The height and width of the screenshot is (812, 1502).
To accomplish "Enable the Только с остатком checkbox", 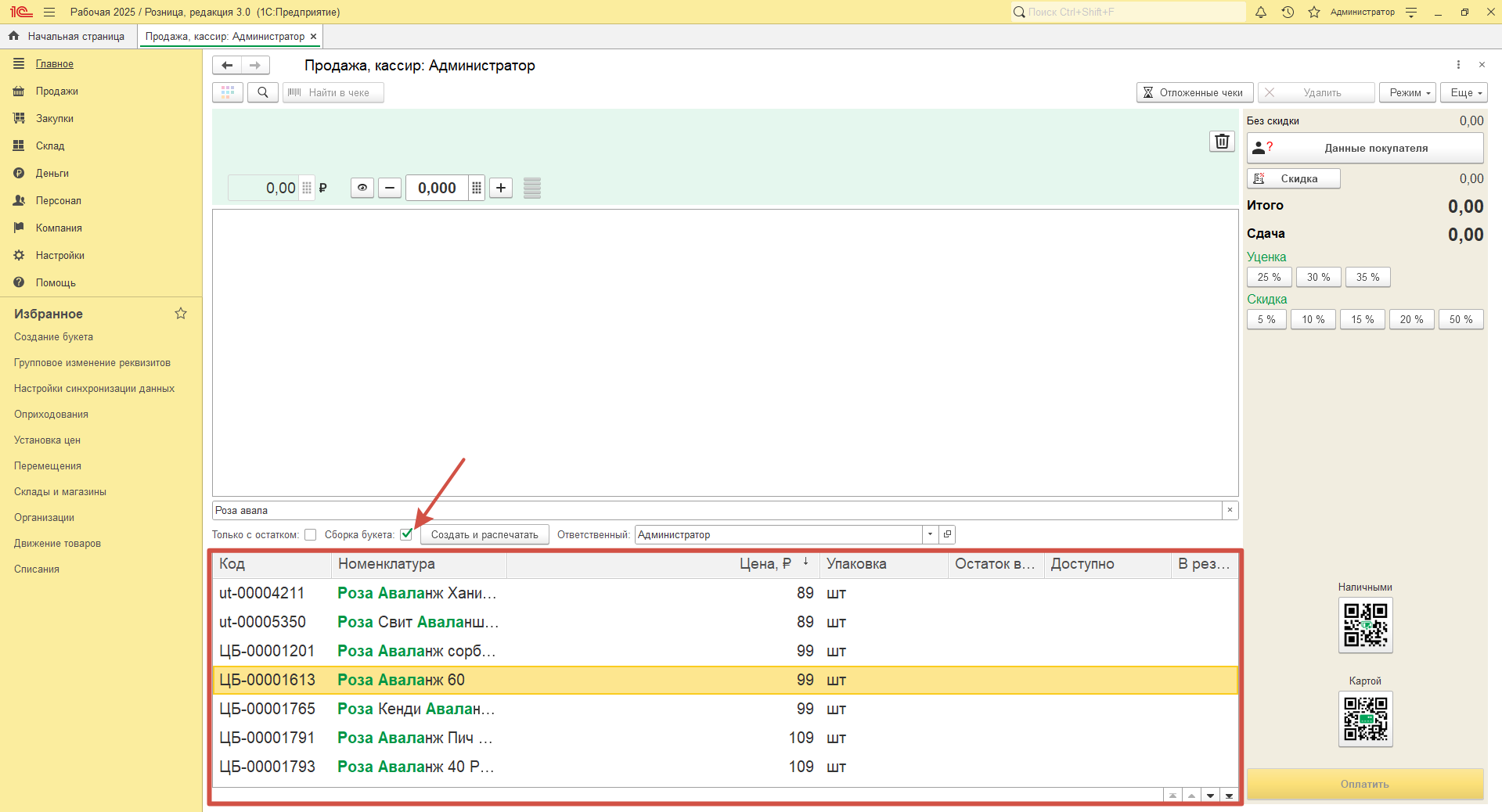I will click(x=311, y=535).
